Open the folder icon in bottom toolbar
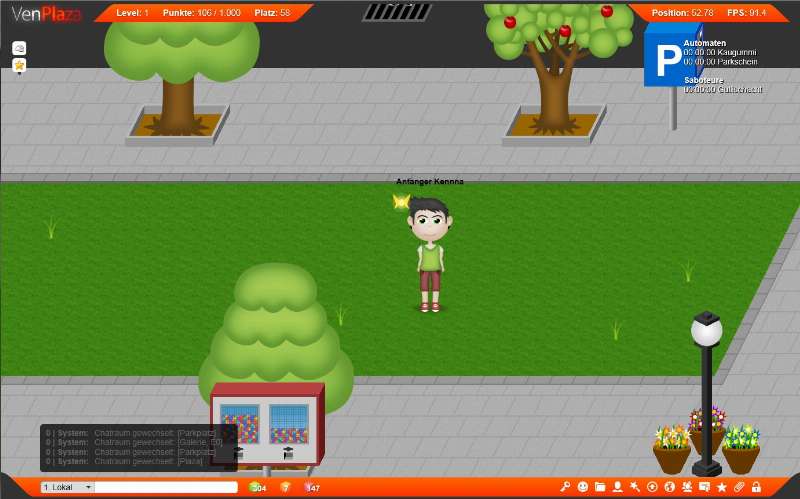The image size is (800, 499). 600,487
